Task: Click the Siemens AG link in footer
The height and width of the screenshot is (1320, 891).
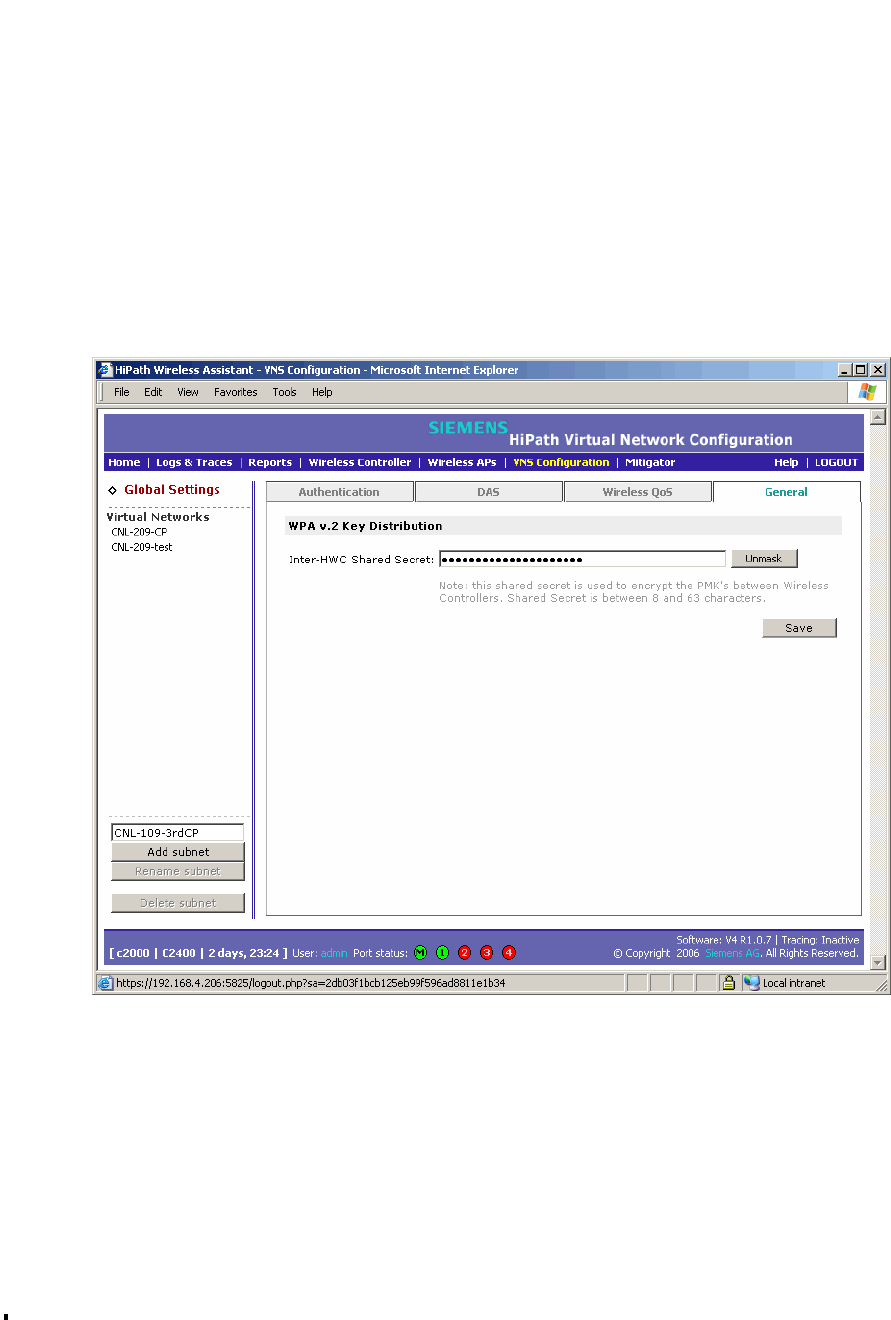Action: pyautogui.click(x=733, y=953)
